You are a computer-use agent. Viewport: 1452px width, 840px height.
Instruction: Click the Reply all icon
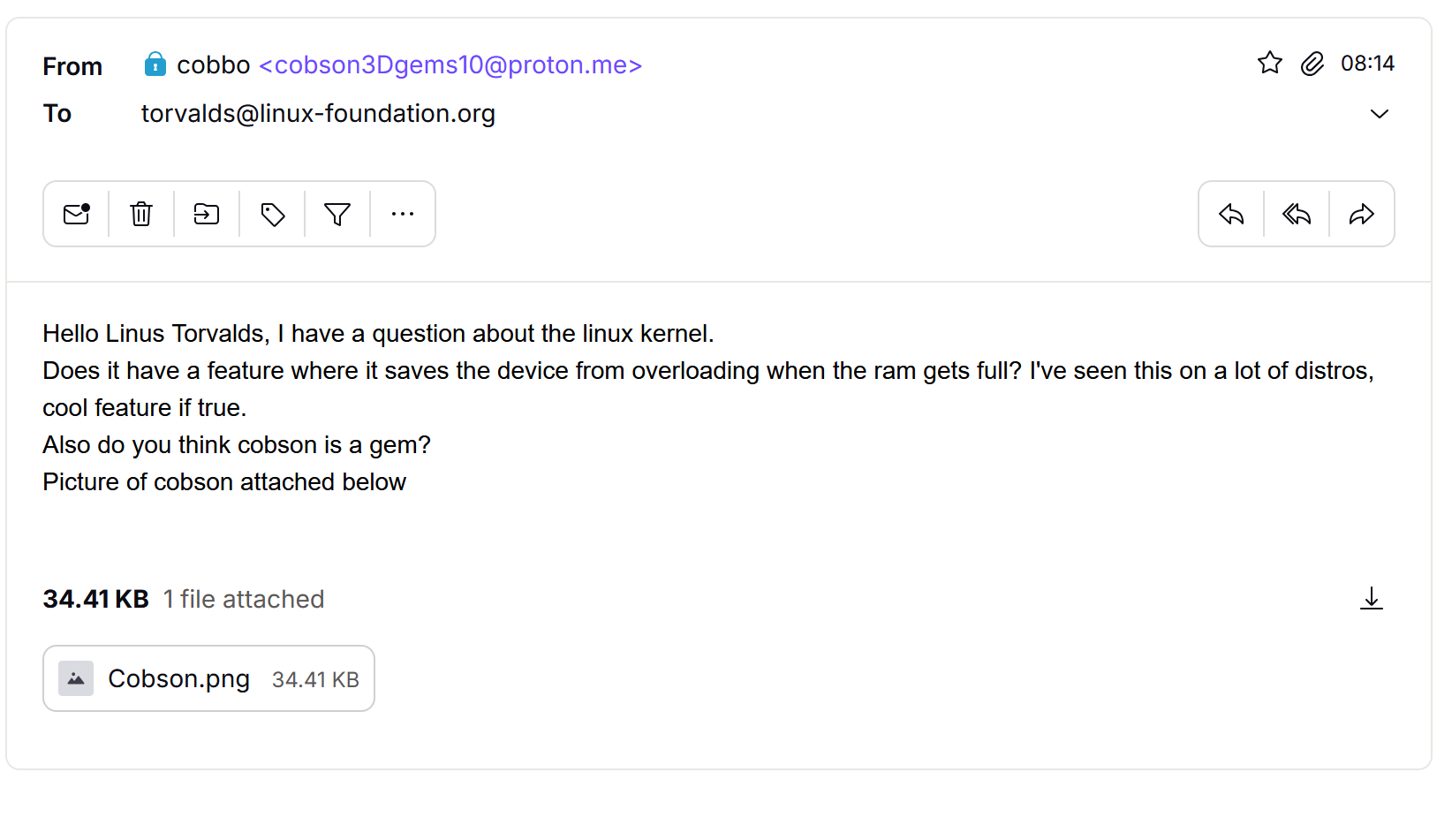coord(1297,215)
